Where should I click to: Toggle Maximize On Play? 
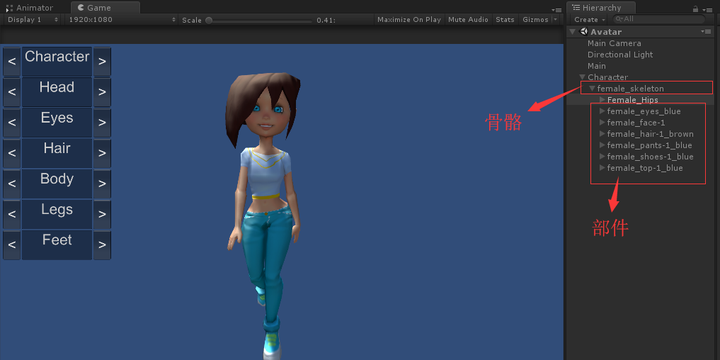click(409, 20)
